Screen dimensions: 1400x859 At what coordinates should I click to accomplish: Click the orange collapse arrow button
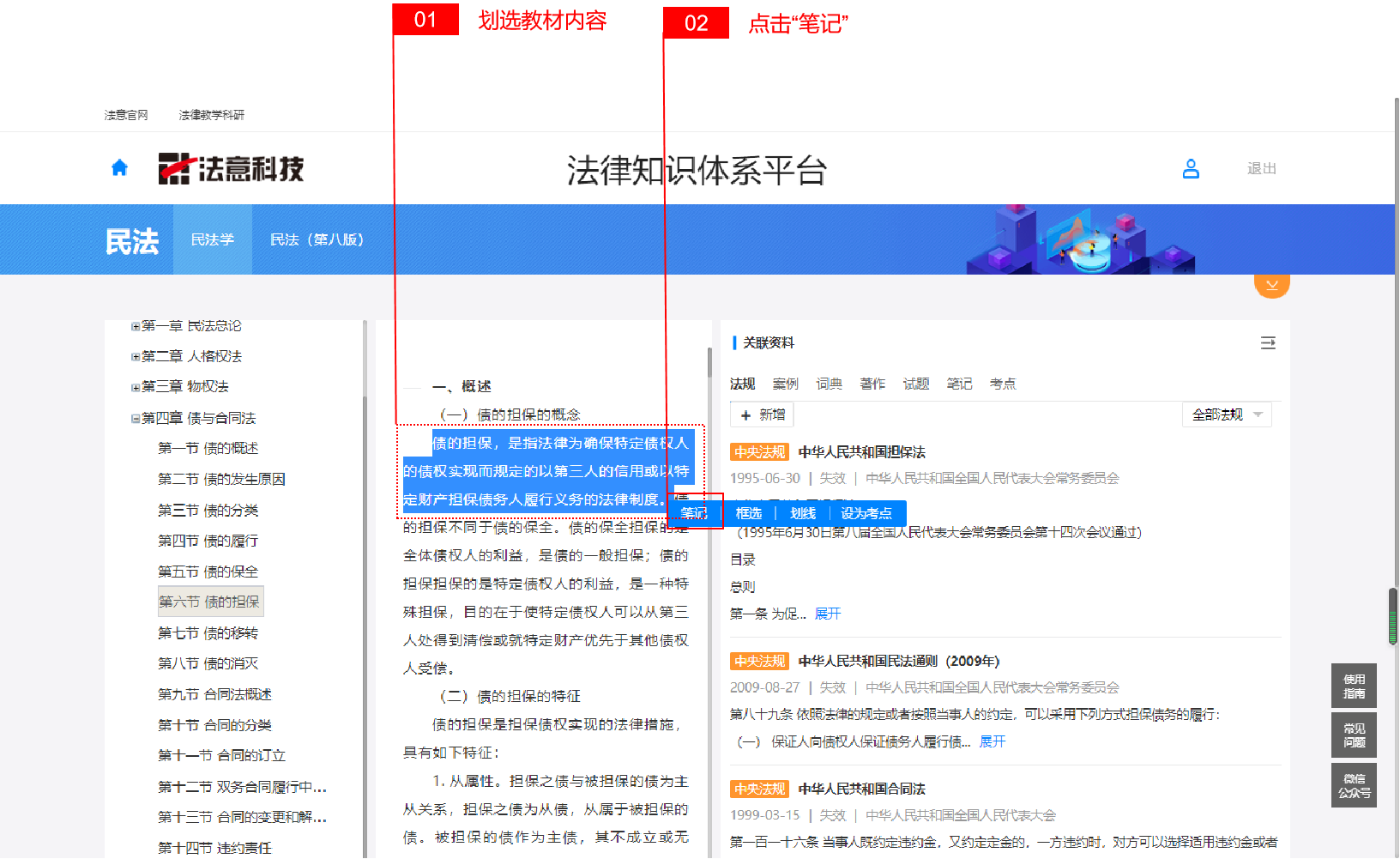(x=1271, y=284)
